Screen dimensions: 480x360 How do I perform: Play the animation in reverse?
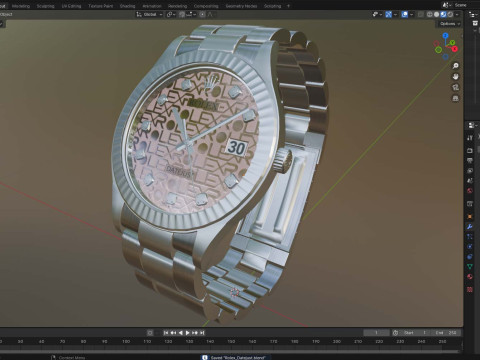[180, 333]
